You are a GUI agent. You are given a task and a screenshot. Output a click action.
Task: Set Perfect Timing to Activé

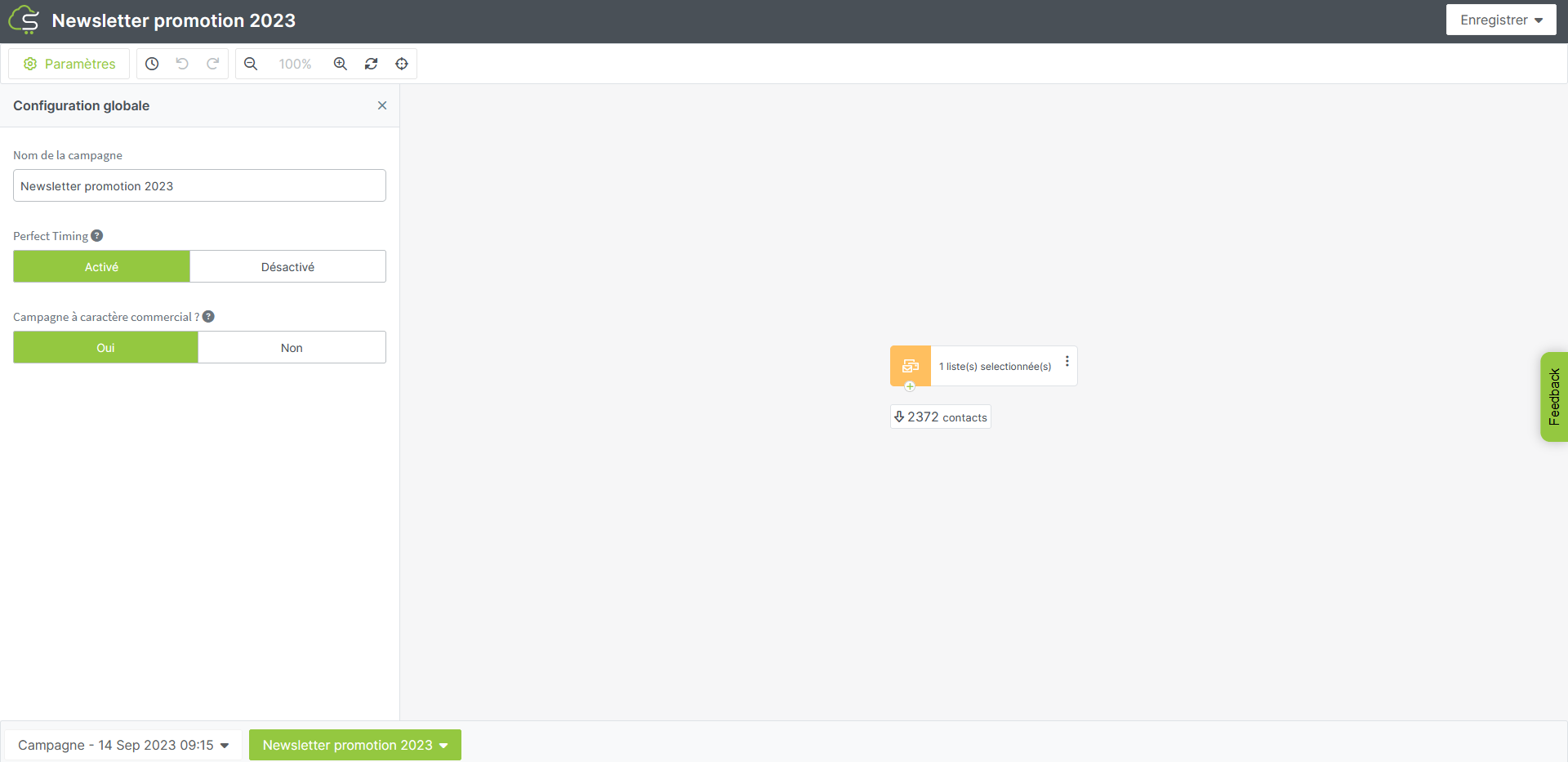point(101,266)
